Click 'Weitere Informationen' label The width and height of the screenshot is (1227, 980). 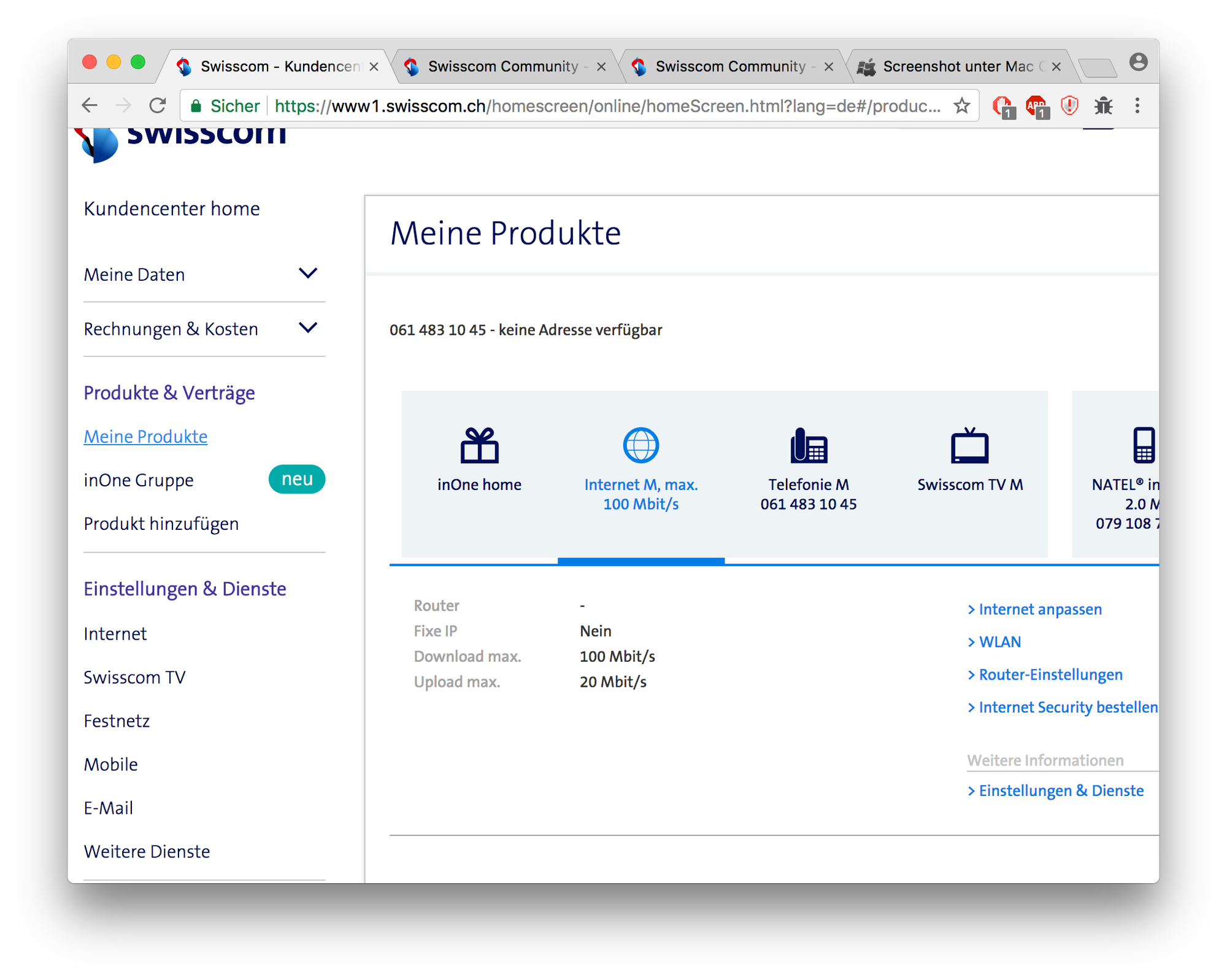click(x=1045, y=760)
